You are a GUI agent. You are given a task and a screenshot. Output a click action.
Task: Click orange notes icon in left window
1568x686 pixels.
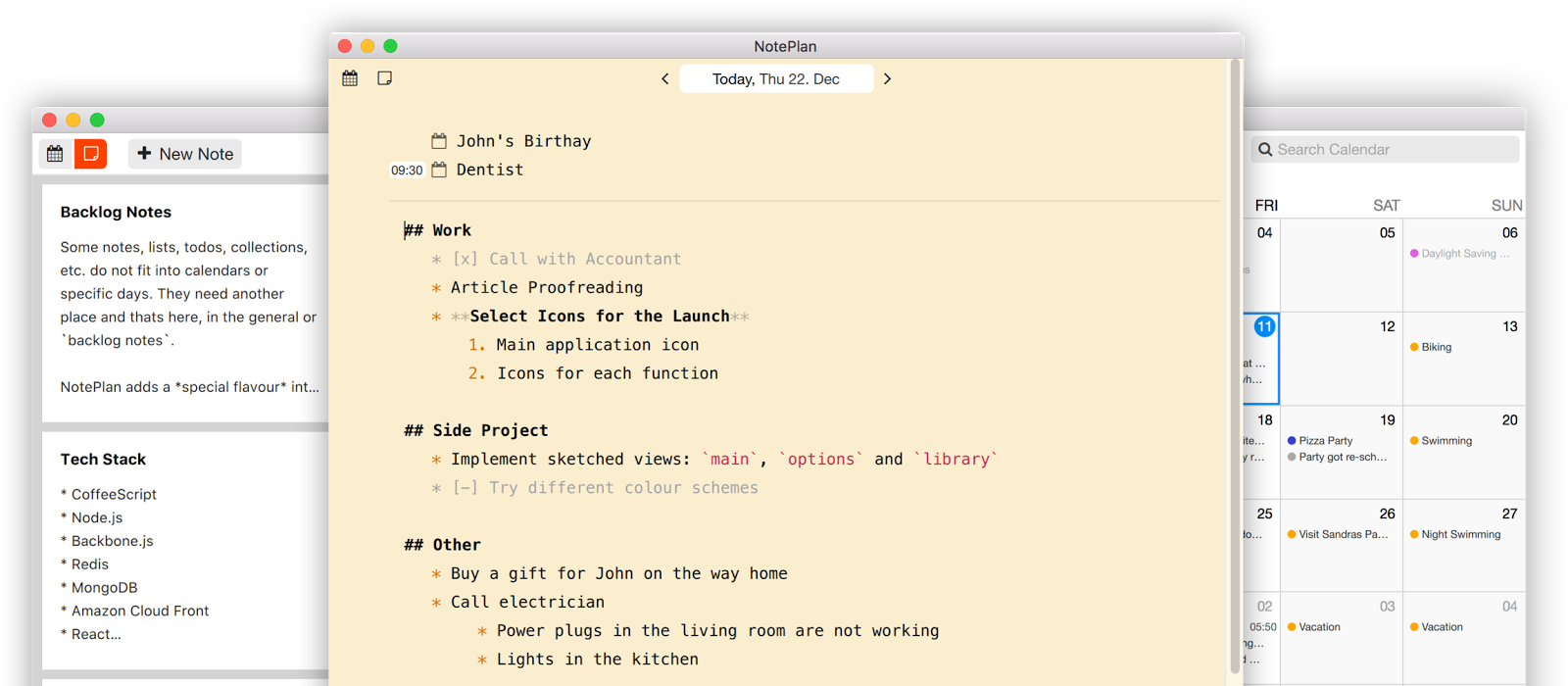click(x=91, y=154)
